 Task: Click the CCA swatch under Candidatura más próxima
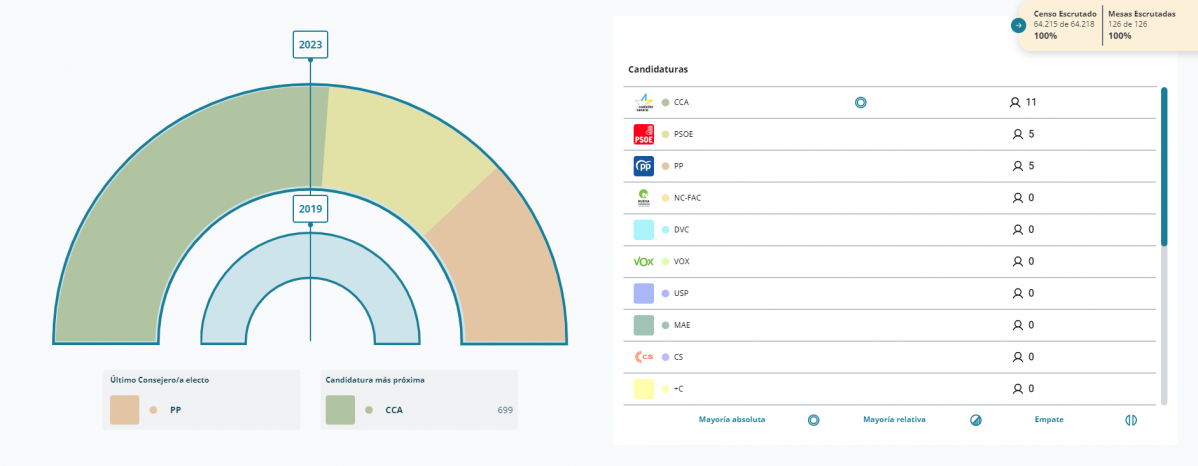pyautogui.click(x=340, y=409)
